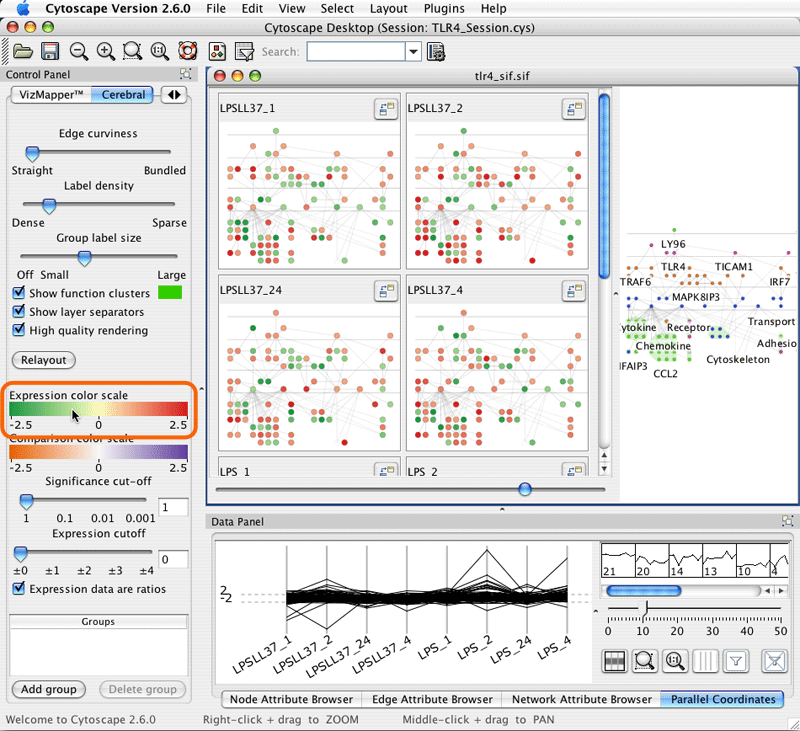This screenshot has height=731, width=800.
Task: Click the Control Panel tab scroll arrows
Action: click(x=174, y=95)
